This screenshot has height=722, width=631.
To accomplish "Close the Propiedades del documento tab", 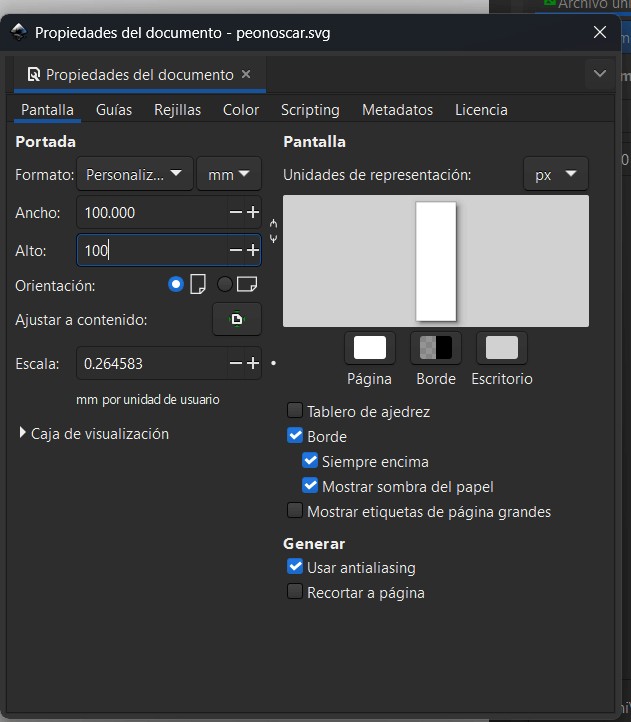I will [246, 74].
